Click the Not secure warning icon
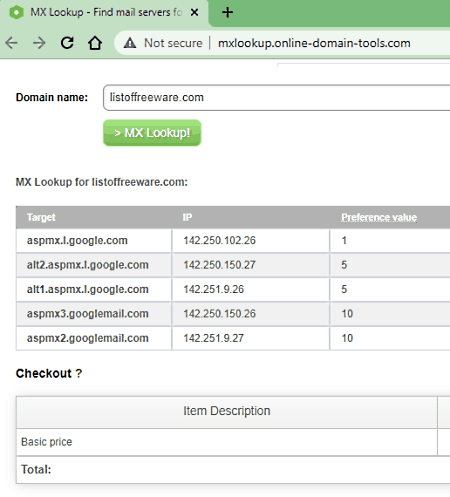450x497 pixels. click(x=130, y=43)
